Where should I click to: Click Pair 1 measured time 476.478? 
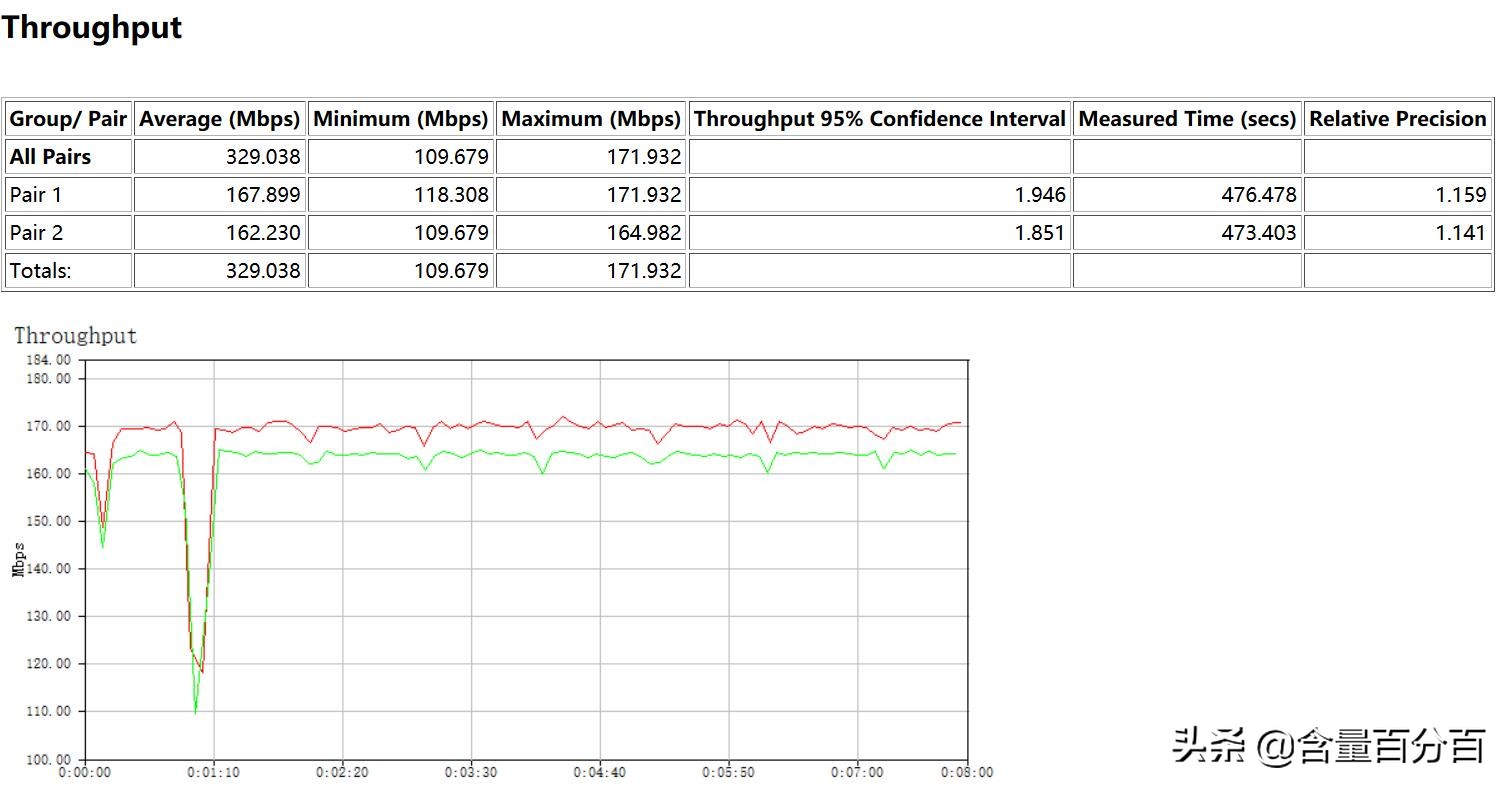pos(1258,195)
